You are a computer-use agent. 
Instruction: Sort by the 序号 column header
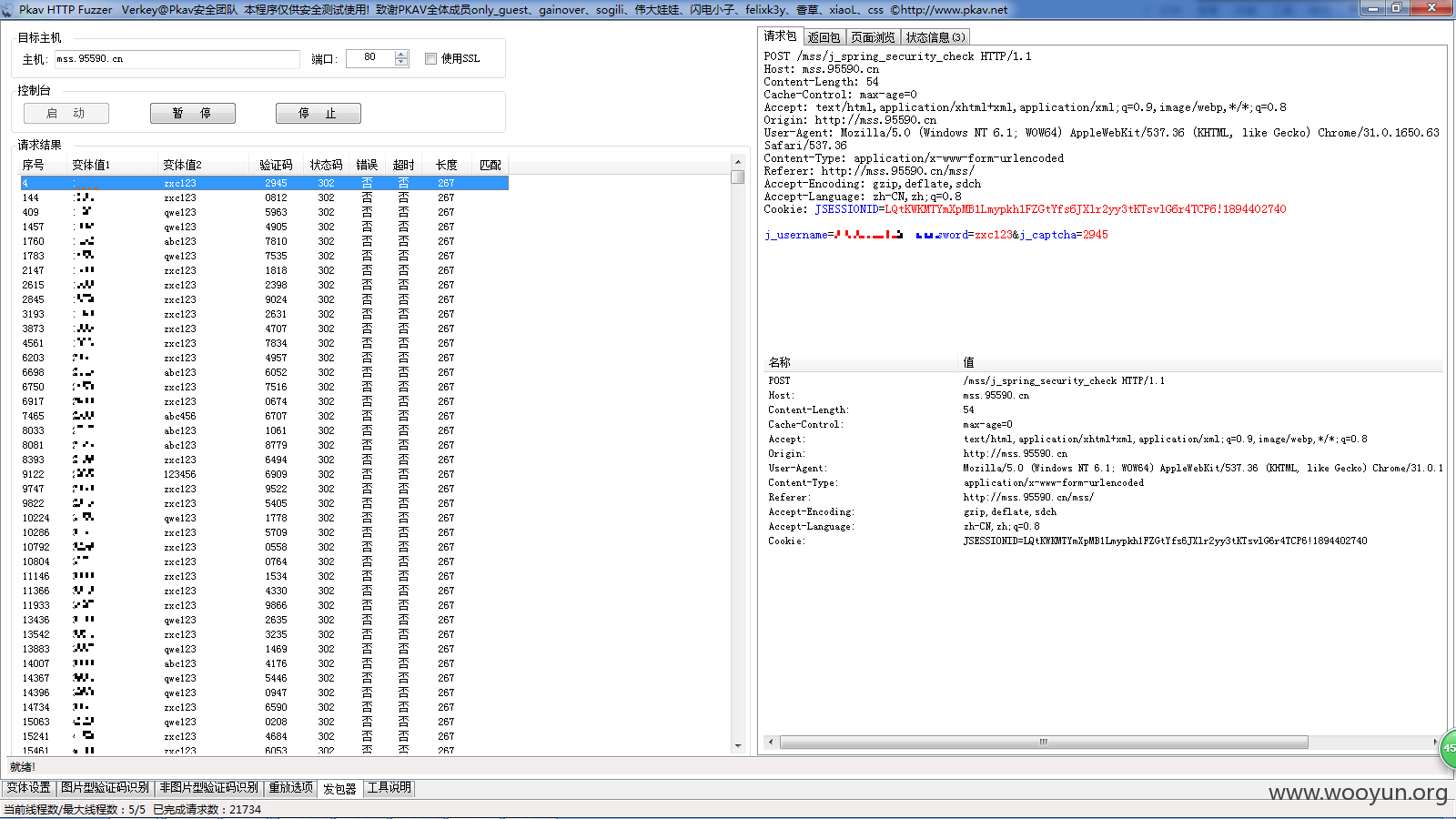point(44,165)
